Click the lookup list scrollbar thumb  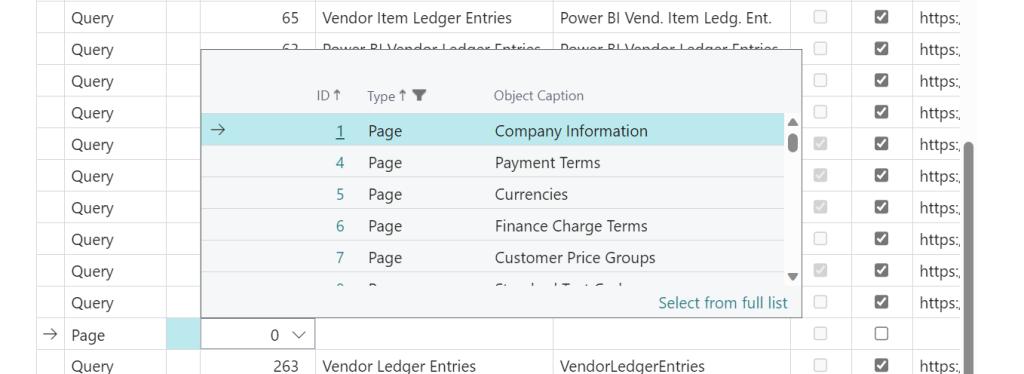pos(793,142)
